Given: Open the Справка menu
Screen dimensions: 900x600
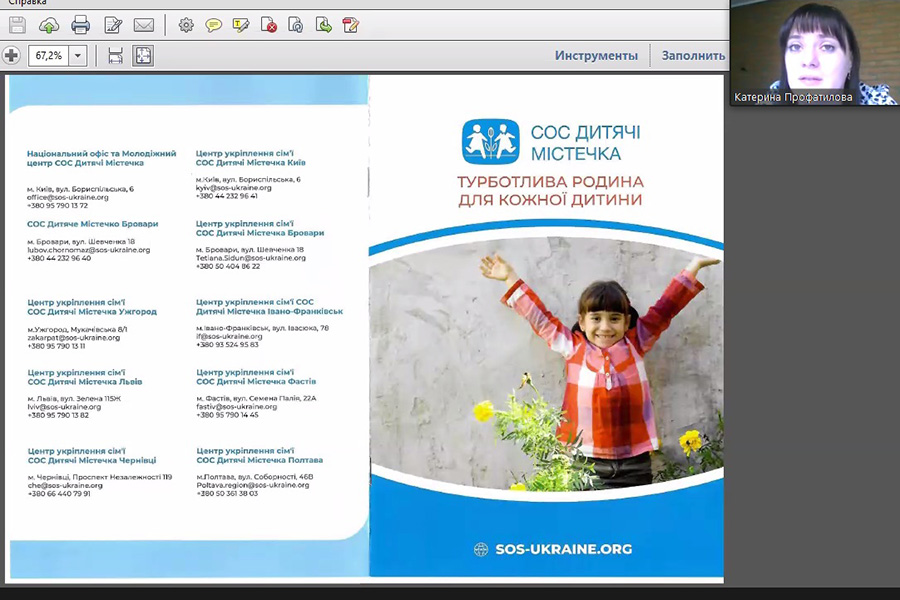Looking at the screenshot, I should point(26,3).
